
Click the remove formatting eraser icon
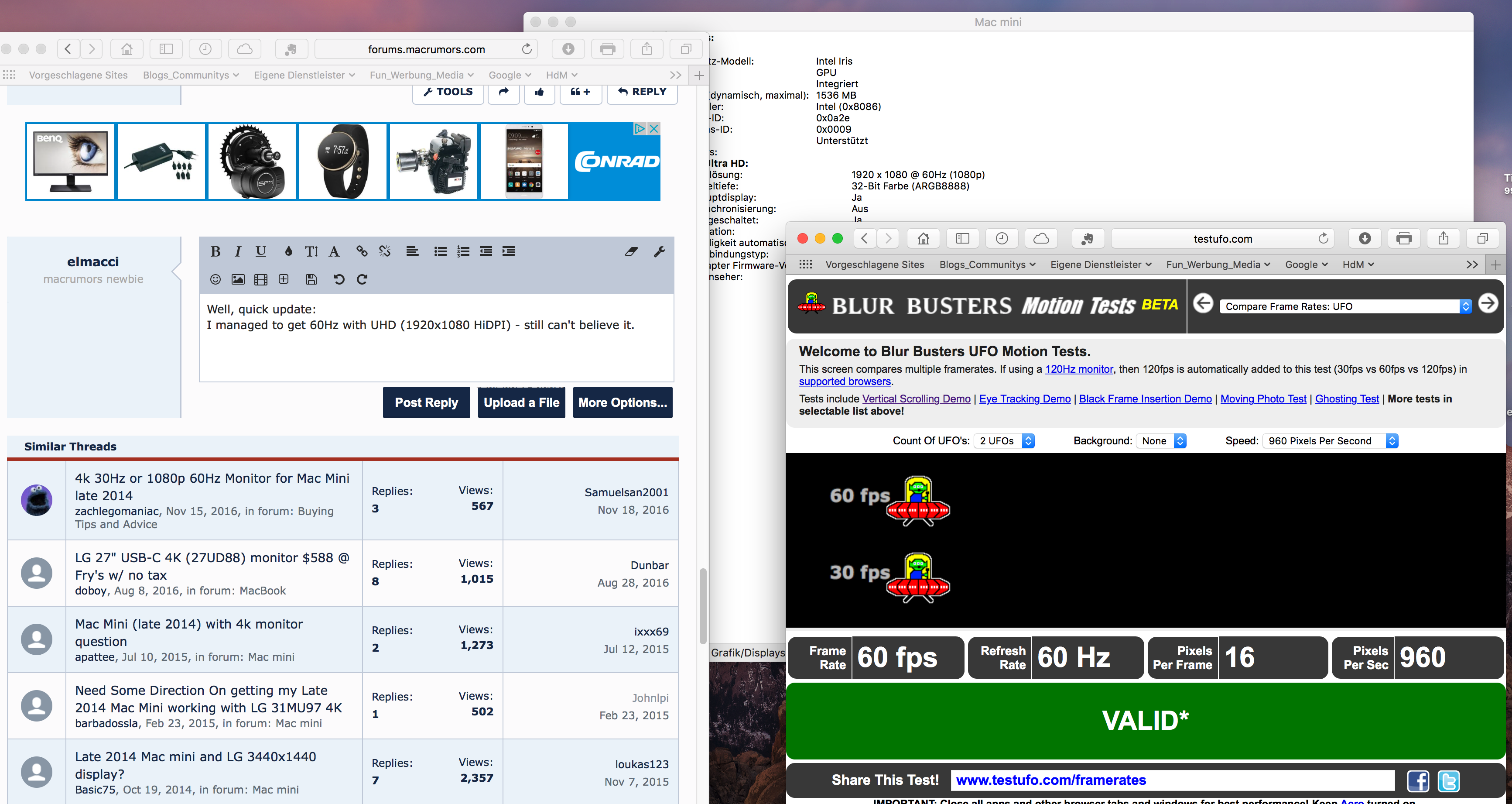click(x=631, y=251)
